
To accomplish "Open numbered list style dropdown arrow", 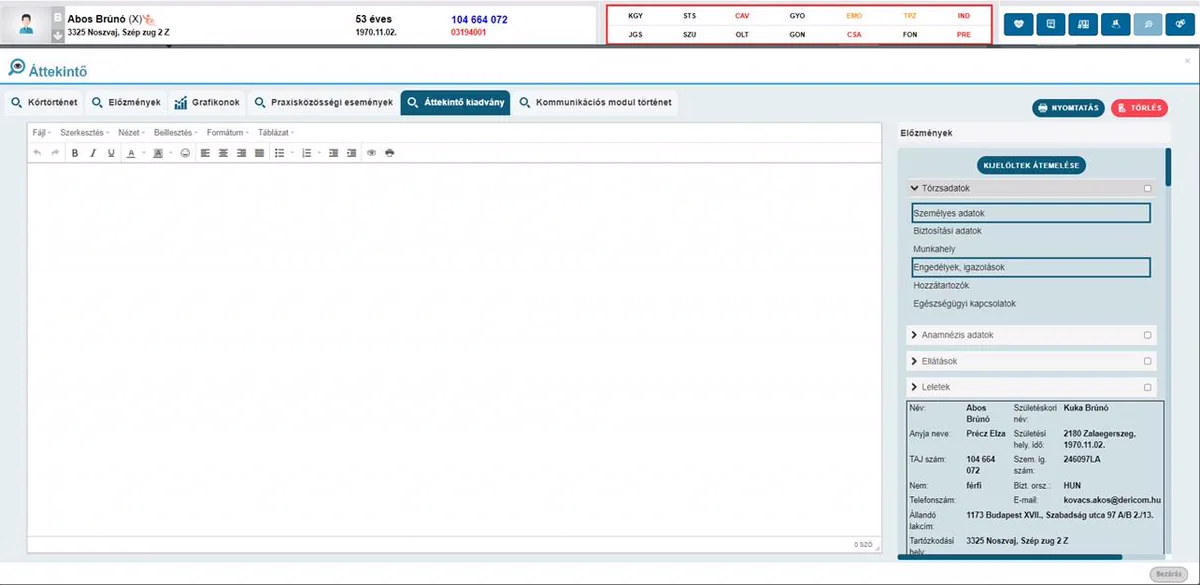I will (317, 153).
